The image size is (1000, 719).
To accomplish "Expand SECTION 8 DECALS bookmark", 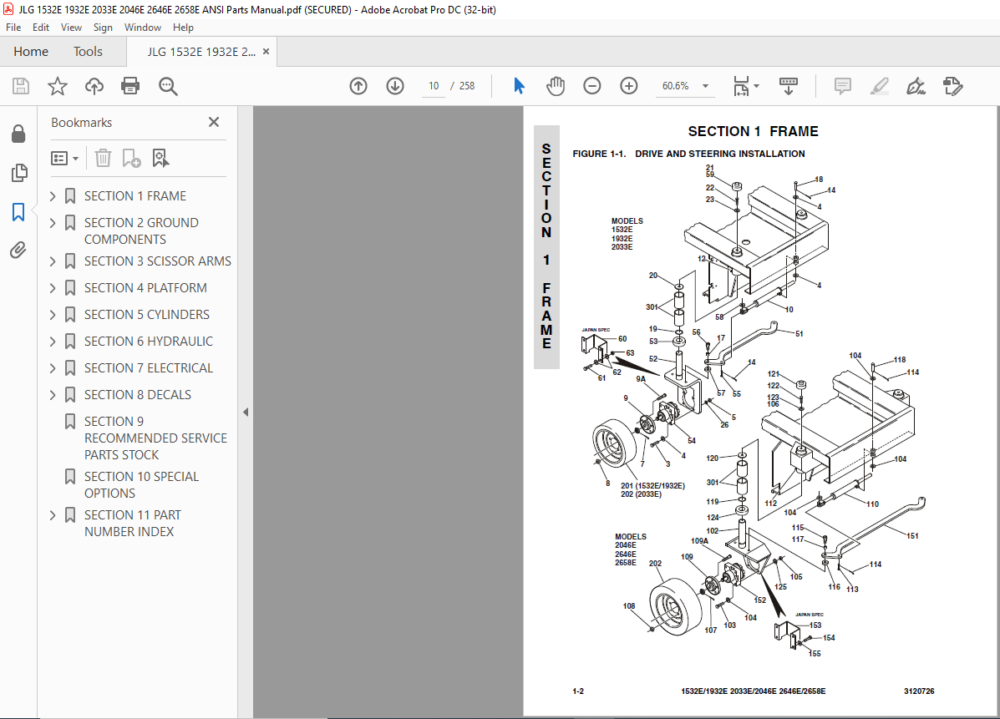I will coord(53,395).
